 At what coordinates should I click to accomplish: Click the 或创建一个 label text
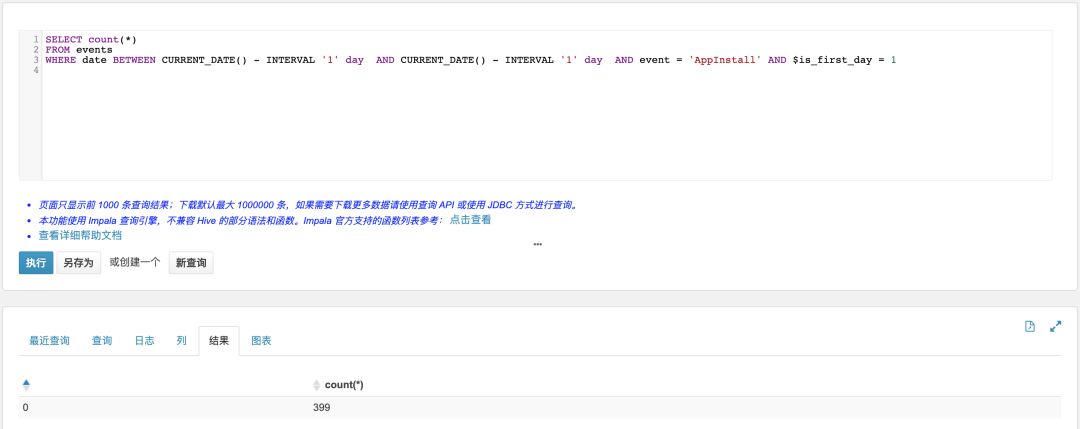(135, 262)
